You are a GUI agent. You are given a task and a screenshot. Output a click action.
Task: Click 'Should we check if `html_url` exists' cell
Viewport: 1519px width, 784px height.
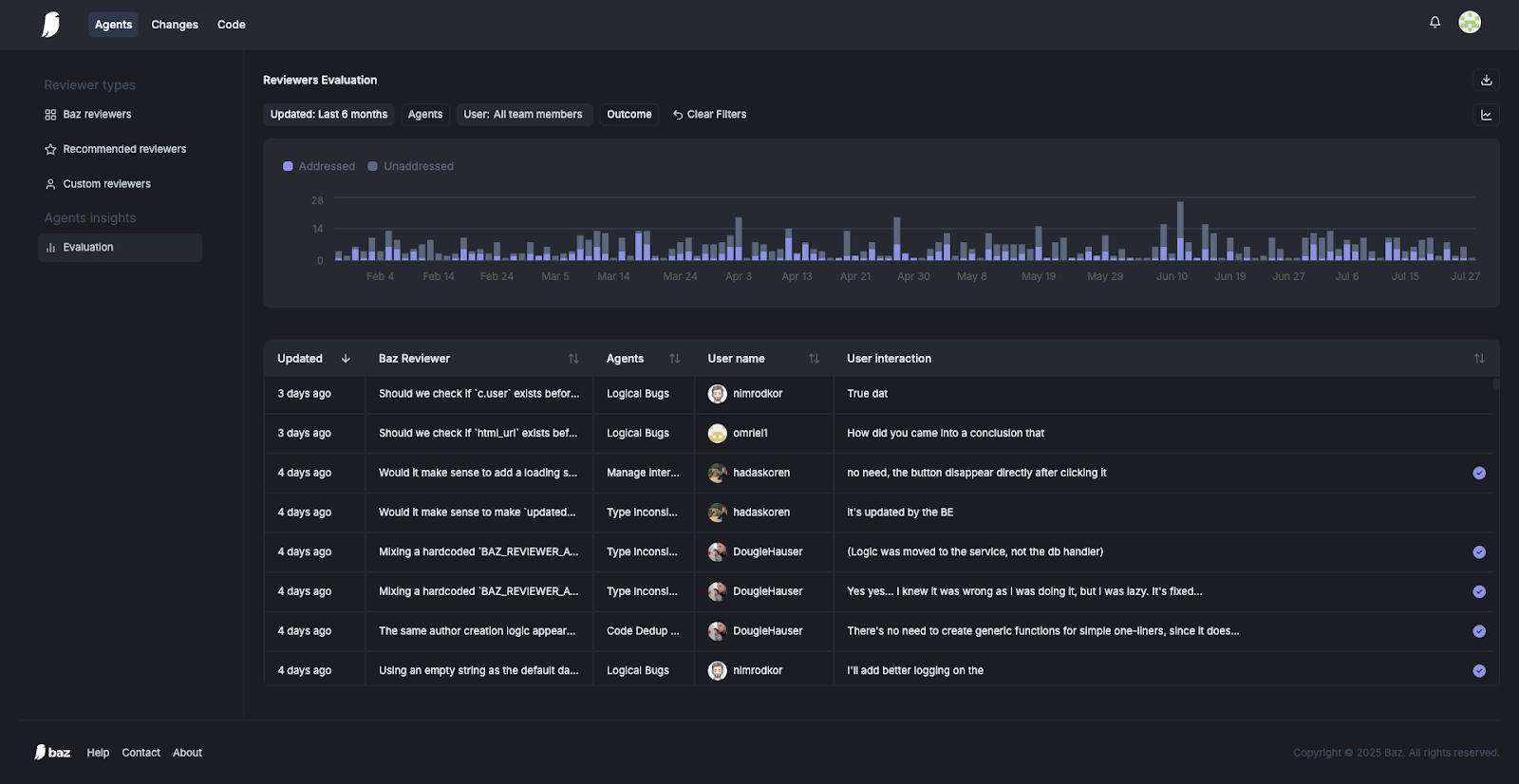478,434
